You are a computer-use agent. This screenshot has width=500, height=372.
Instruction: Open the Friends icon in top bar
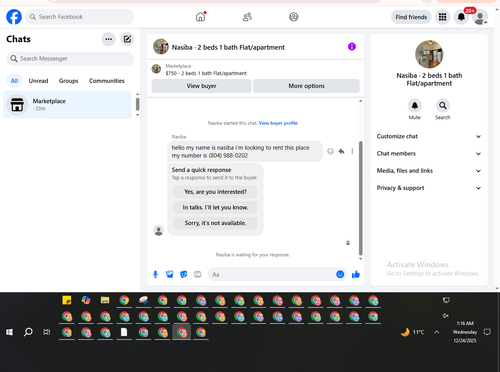247,17
